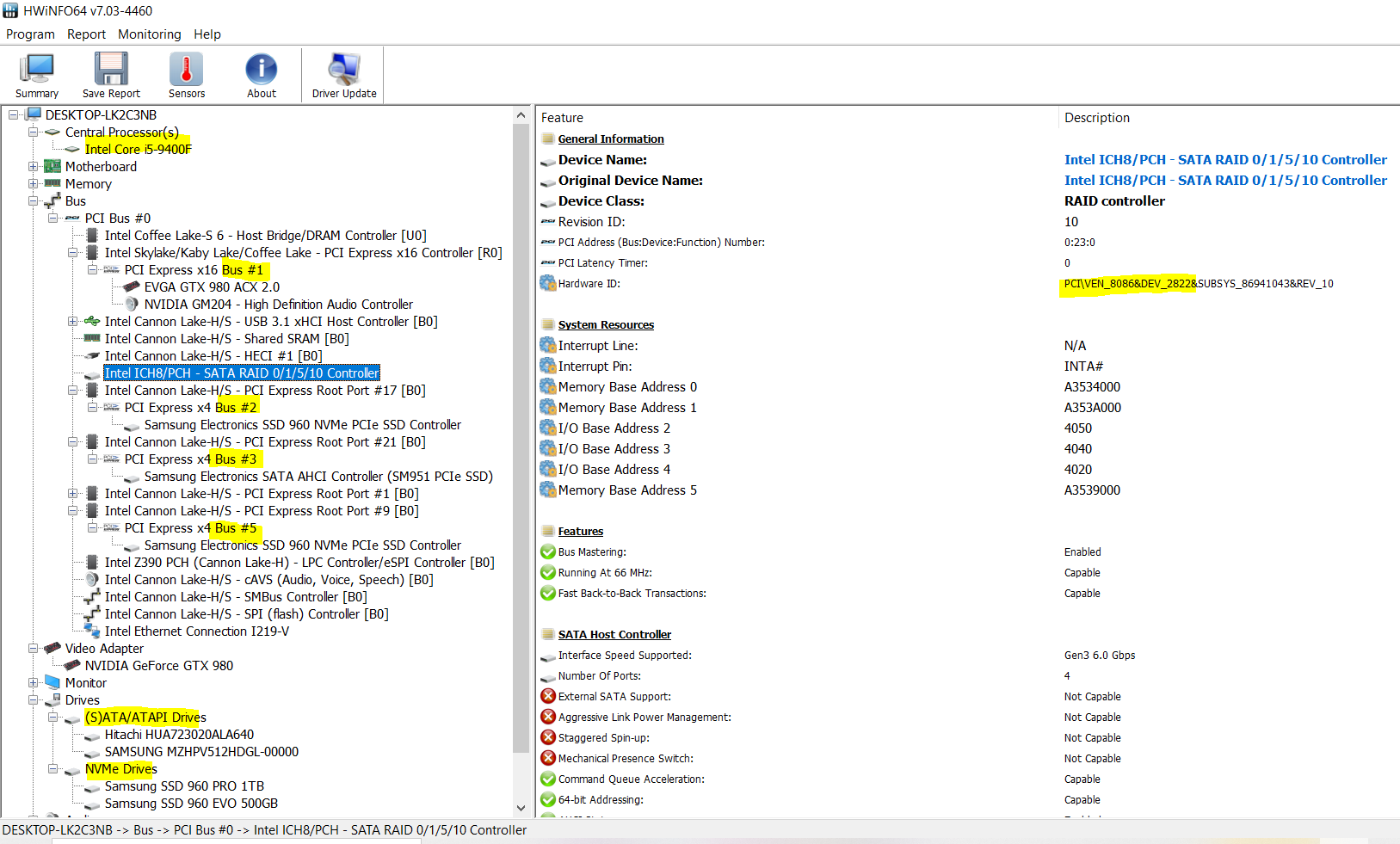Screen dimensions: 1400x844
Task: Open the Help menu
Action: click(x=207, y=34)
